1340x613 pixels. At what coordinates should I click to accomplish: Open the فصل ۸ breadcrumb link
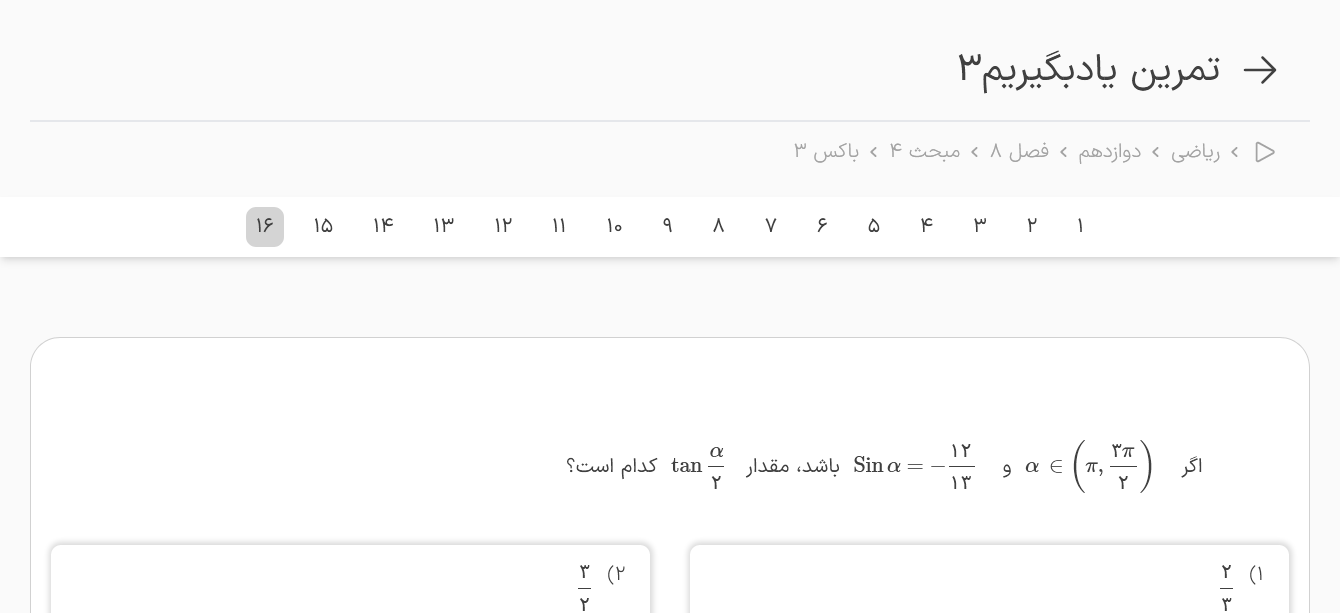point(1019,152)
